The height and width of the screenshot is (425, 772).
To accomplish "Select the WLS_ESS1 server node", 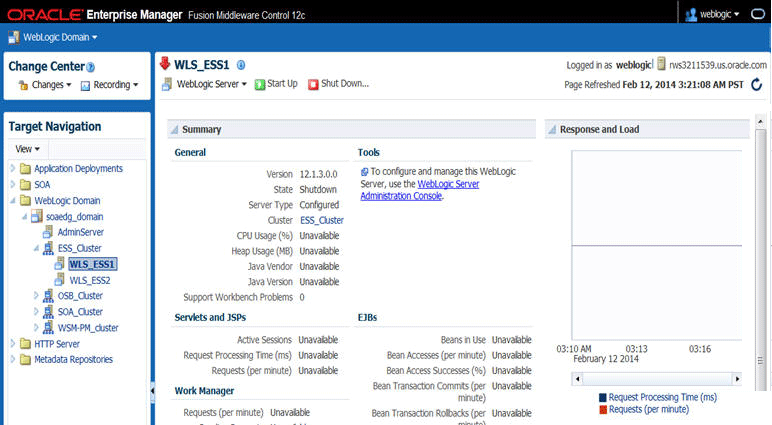I will tap(92, 264).
